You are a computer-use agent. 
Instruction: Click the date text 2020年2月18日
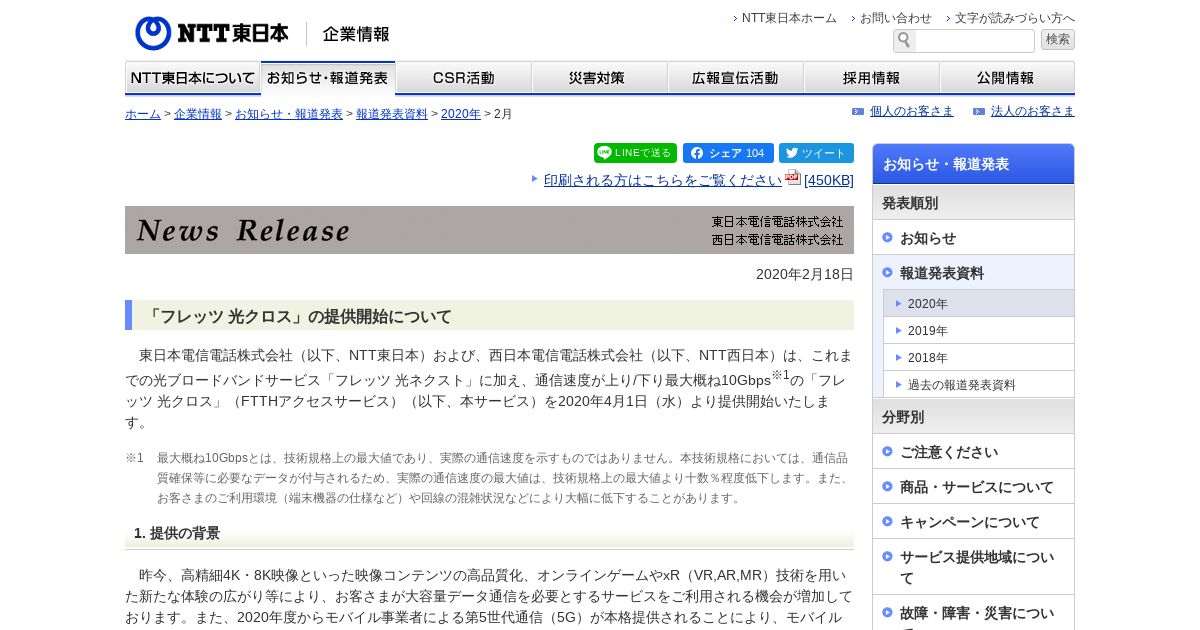(x=805, y=274)
